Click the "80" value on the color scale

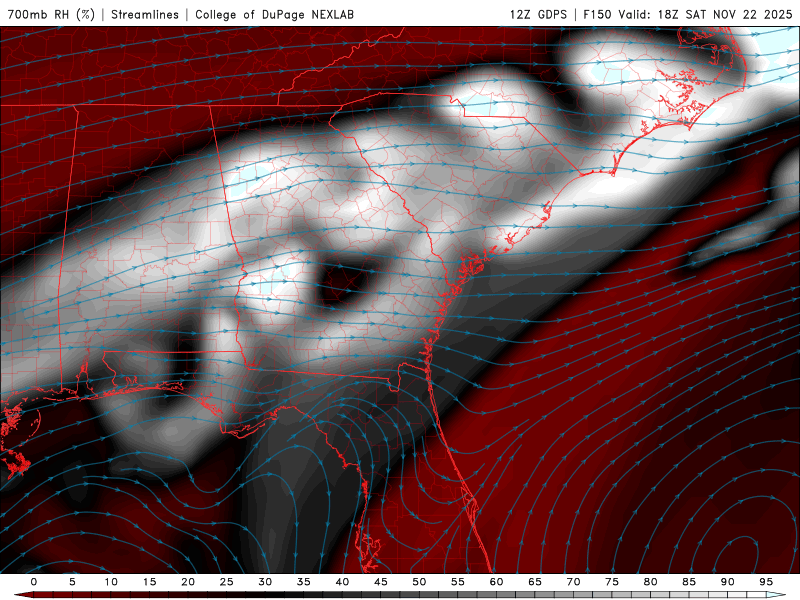(650, 582)
